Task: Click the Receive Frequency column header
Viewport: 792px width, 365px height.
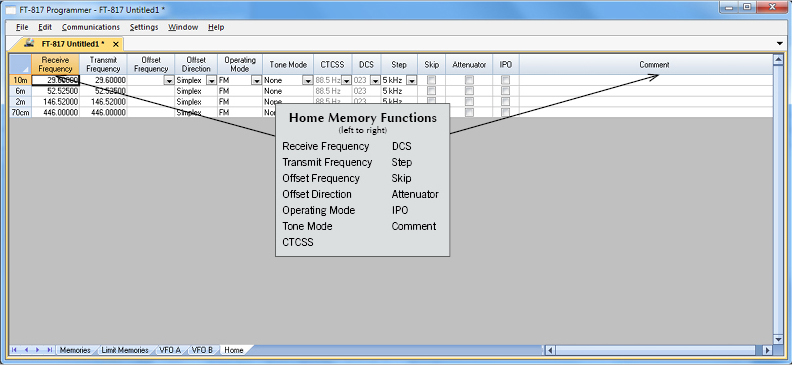Action: click(x=56, y=65)
